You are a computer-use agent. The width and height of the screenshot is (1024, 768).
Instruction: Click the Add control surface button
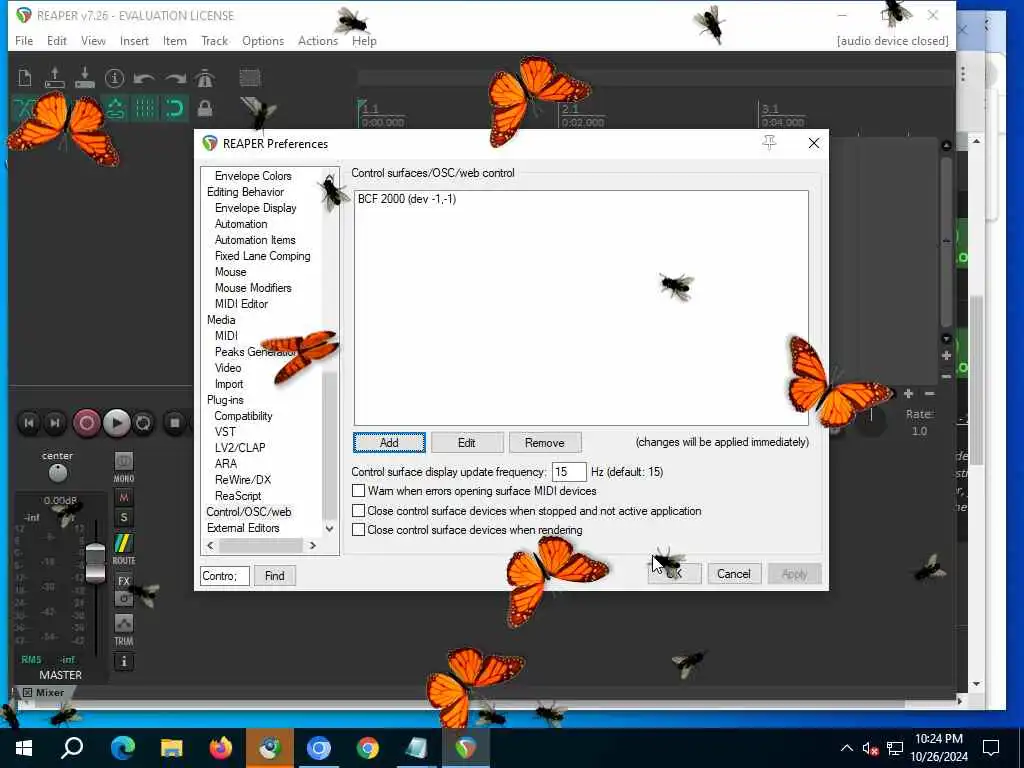tap(389, 443)
